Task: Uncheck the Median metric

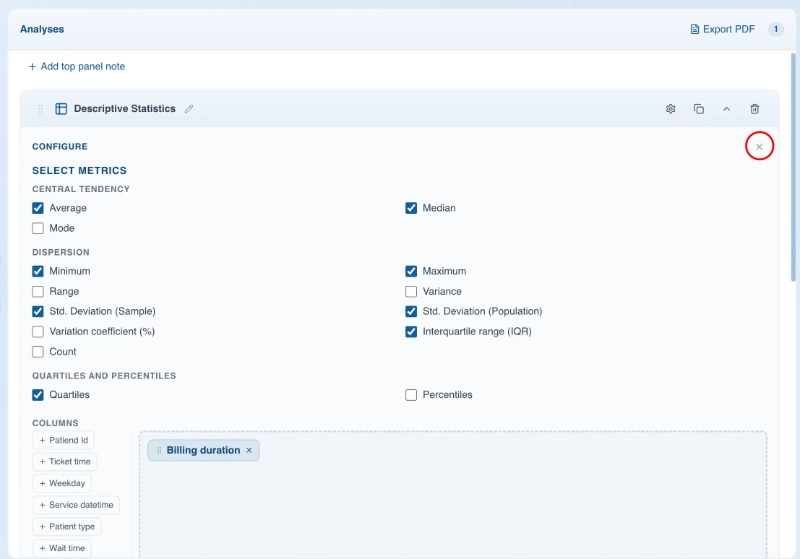Action: click(x=411, y=208)
